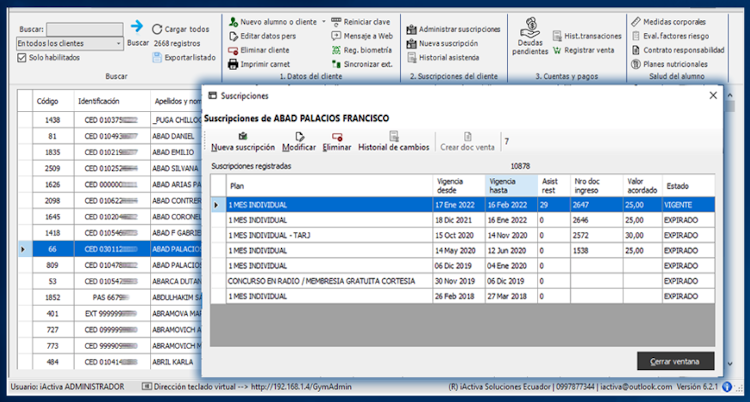This screenshot has height=402, width=750.
Task: Click Imprimir carnet printer icon
Action: pyautogui.click(x=233, y=64)
